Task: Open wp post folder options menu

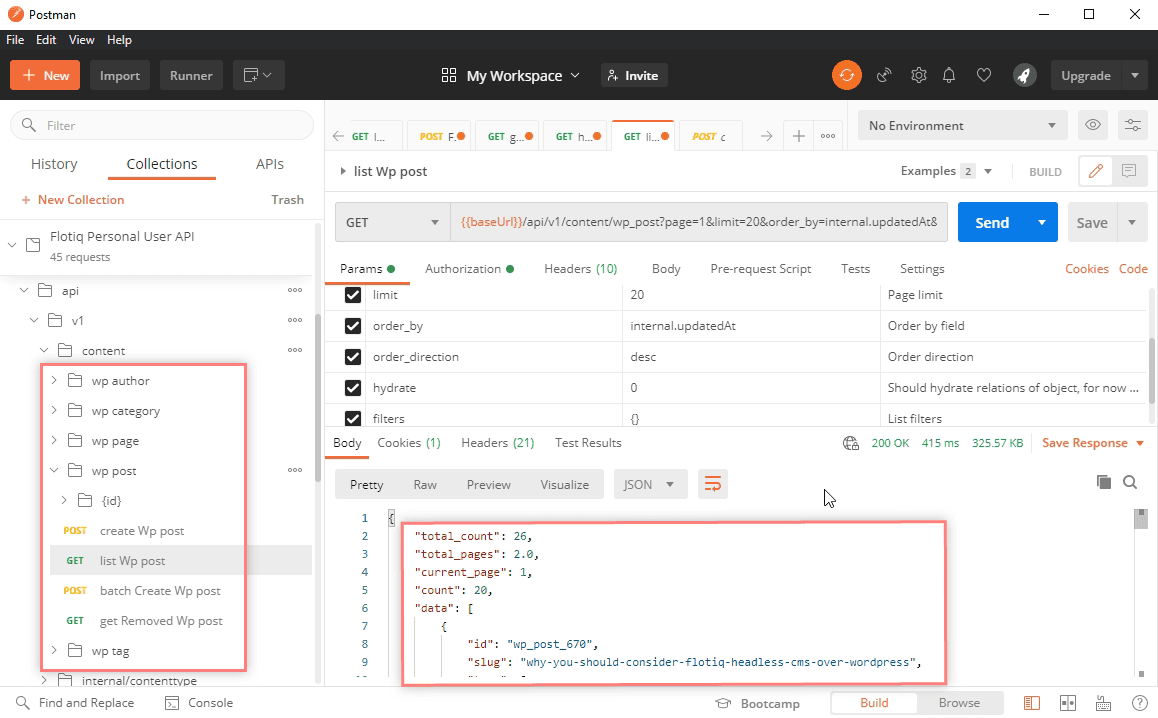Action: point(295,470)
